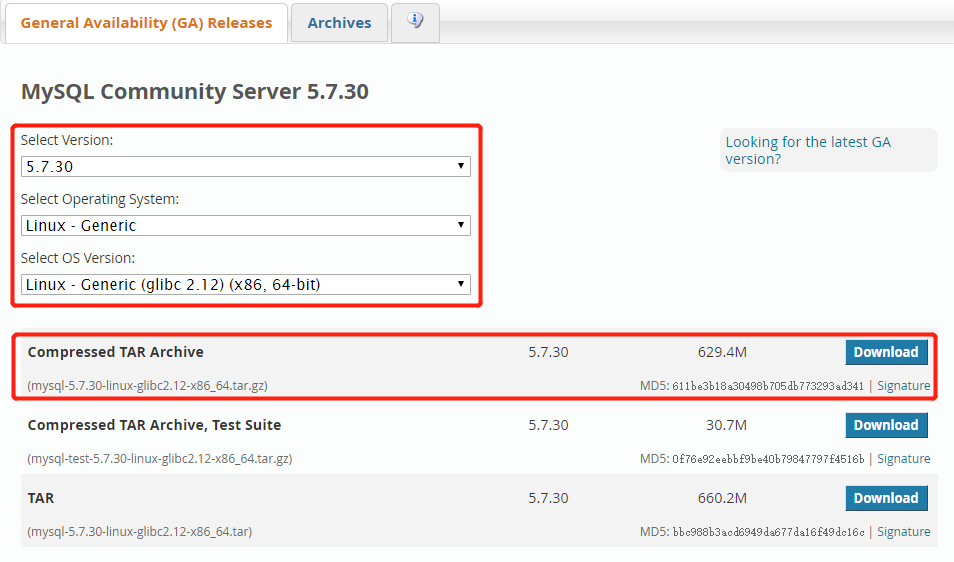The height and width of the screenshot is (562, 954).
Task: Click the 'Select Version:' label
Action: (x=67, y=140)
